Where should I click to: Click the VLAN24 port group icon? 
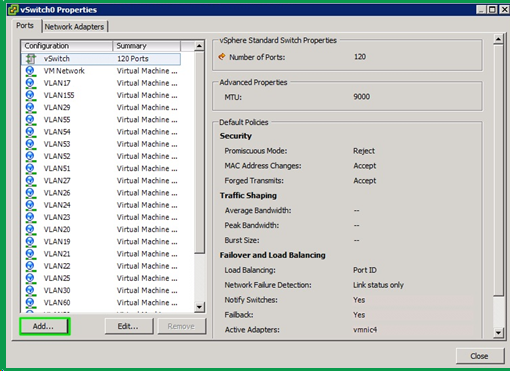point(30,205)
